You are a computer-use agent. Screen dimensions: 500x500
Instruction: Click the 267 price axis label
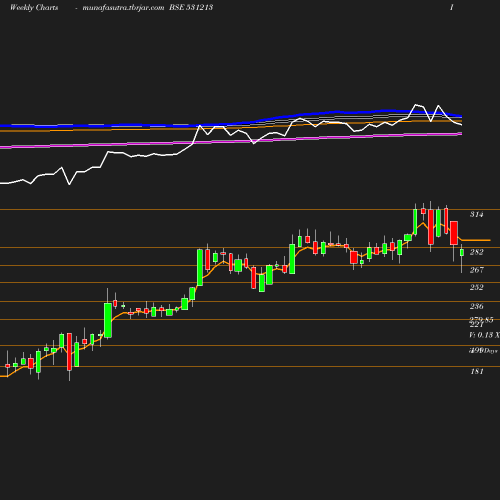[x=477, y=270]
